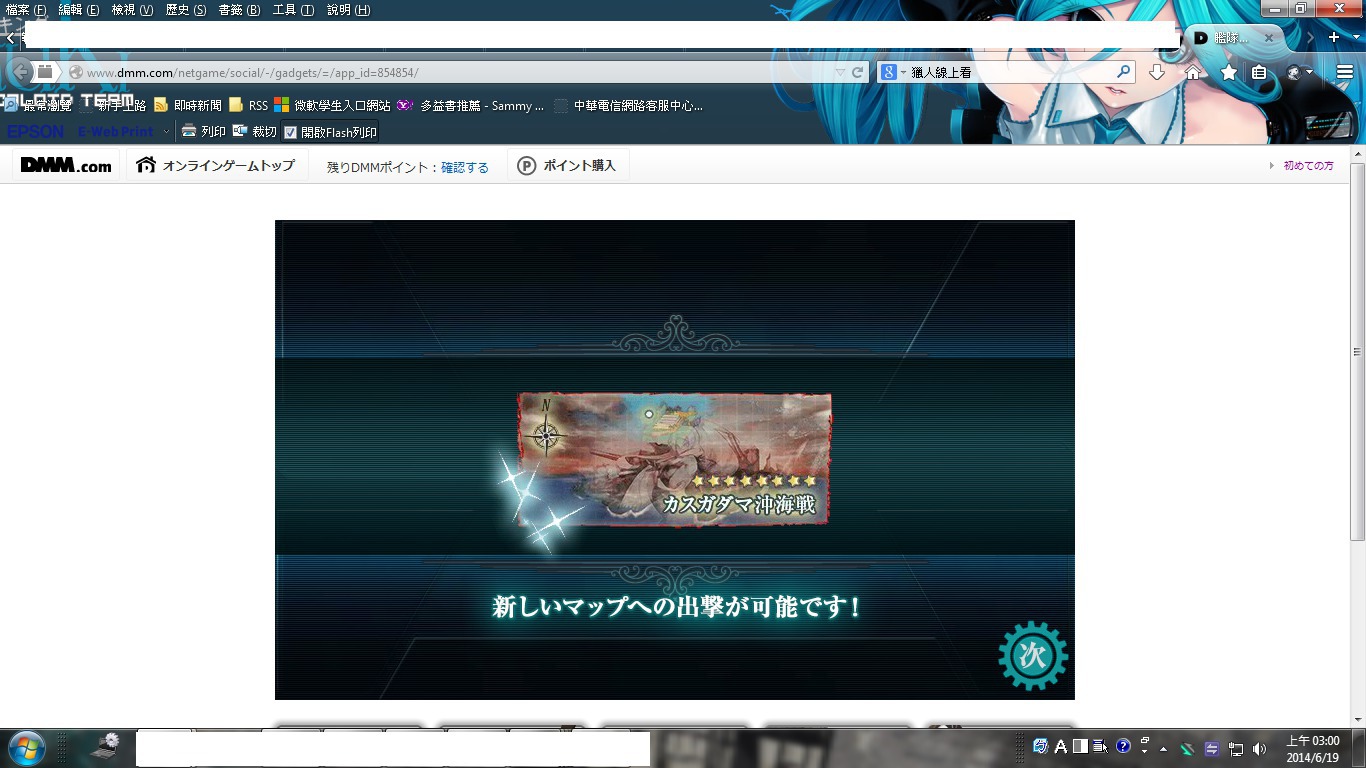Click the site identity globe icon
Screen dimensions: 1366x768
point(75,73)
